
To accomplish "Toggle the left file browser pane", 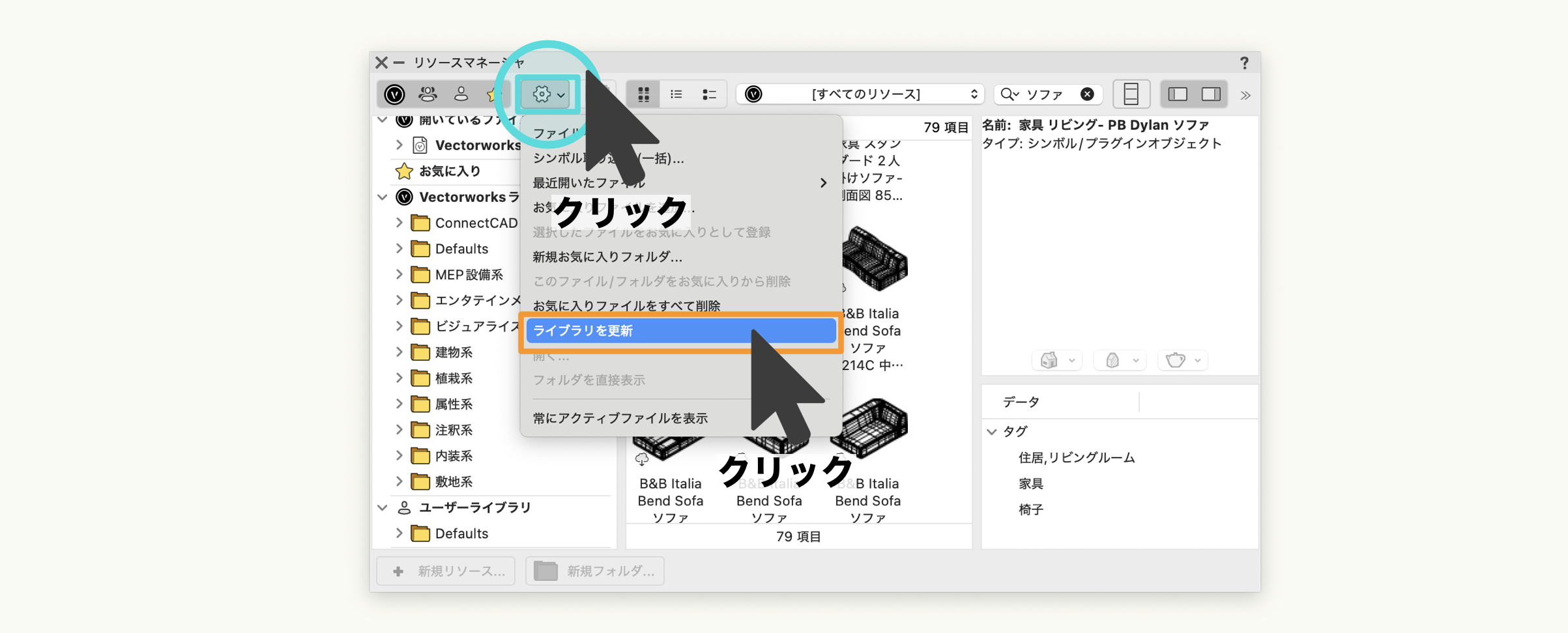I will [x=1178, y=94].
